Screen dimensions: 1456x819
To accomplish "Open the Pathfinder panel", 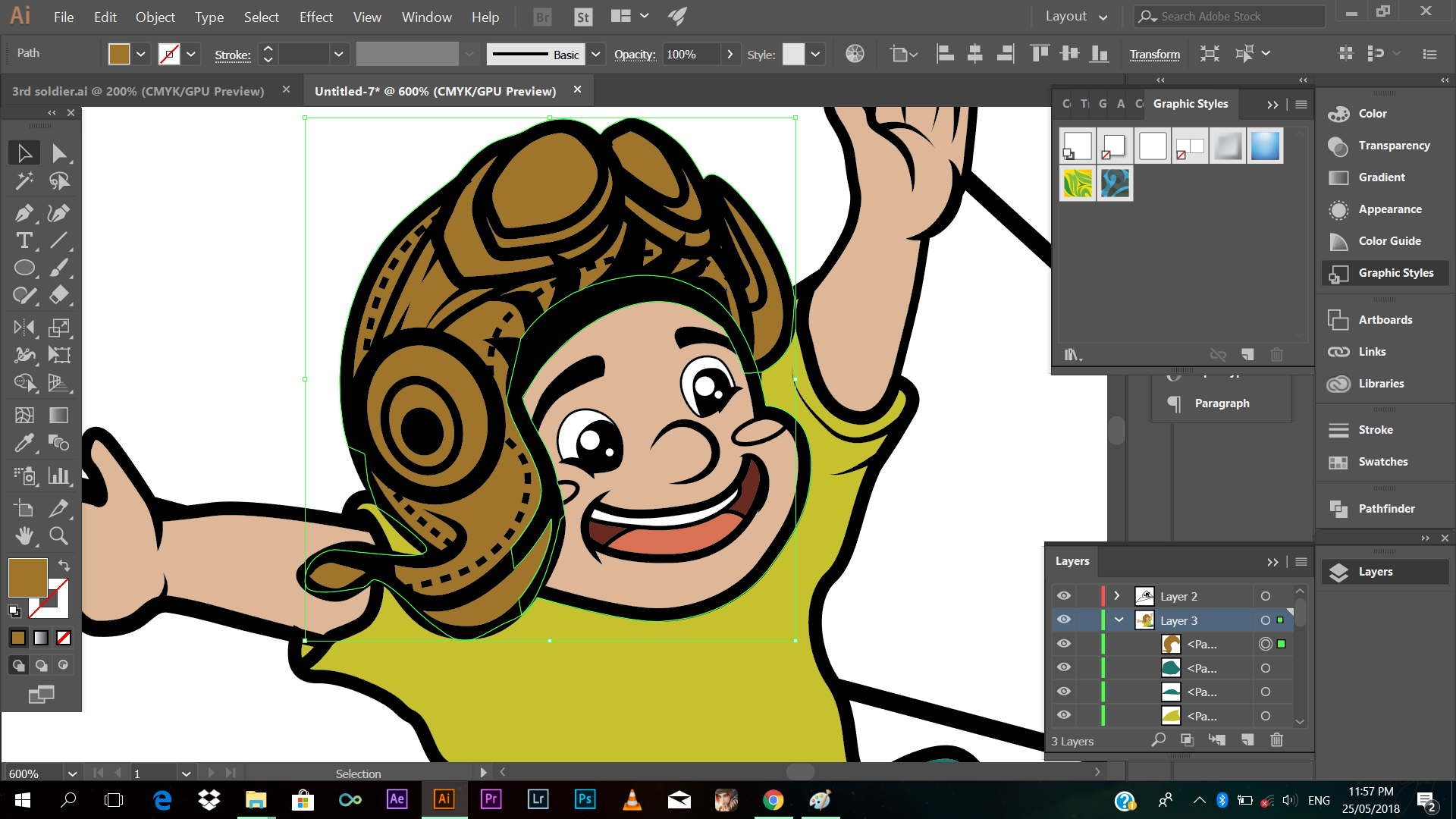I will point(1385,509).
